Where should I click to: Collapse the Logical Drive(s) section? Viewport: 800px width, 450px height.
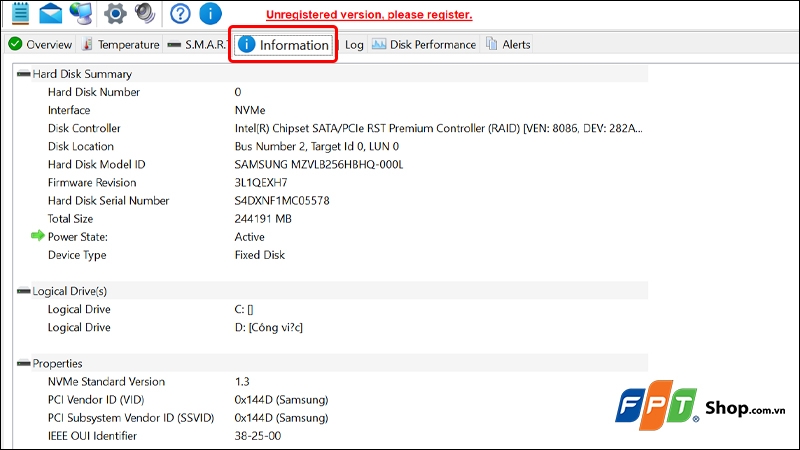coord(23,291)
